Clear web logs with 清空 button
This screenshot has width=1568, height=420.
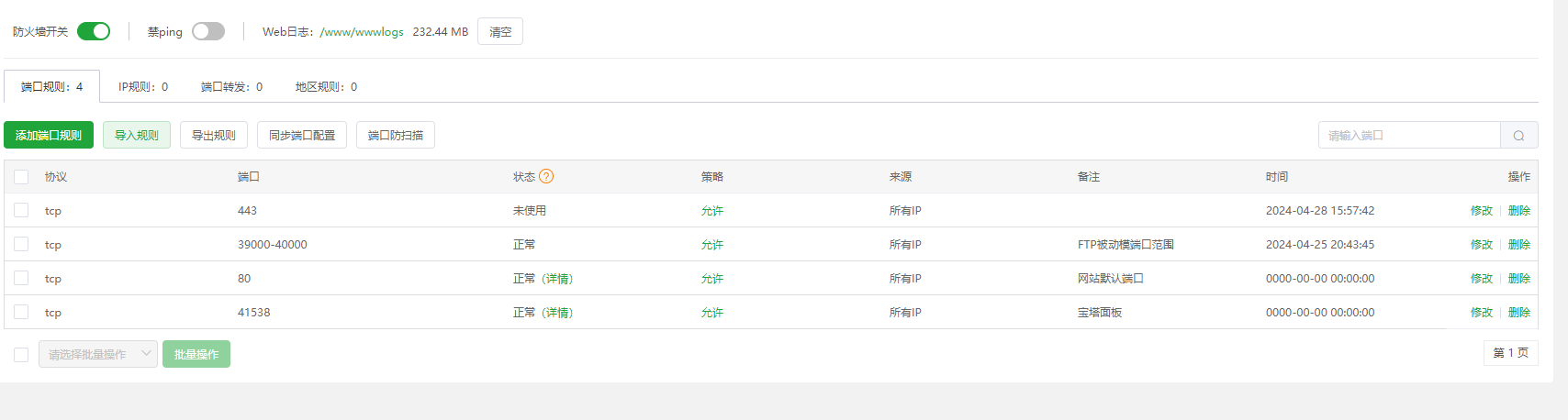[x=500, y=31]
